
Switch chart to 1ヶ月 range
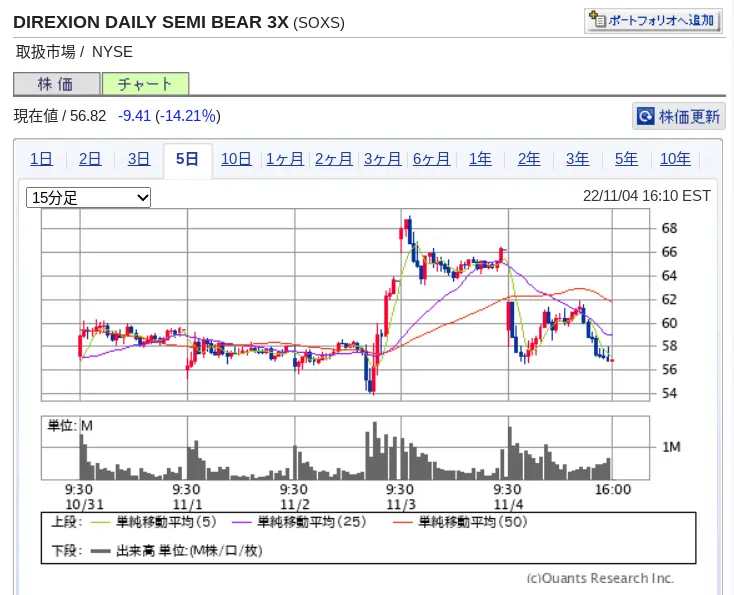(x=285, y=159)
